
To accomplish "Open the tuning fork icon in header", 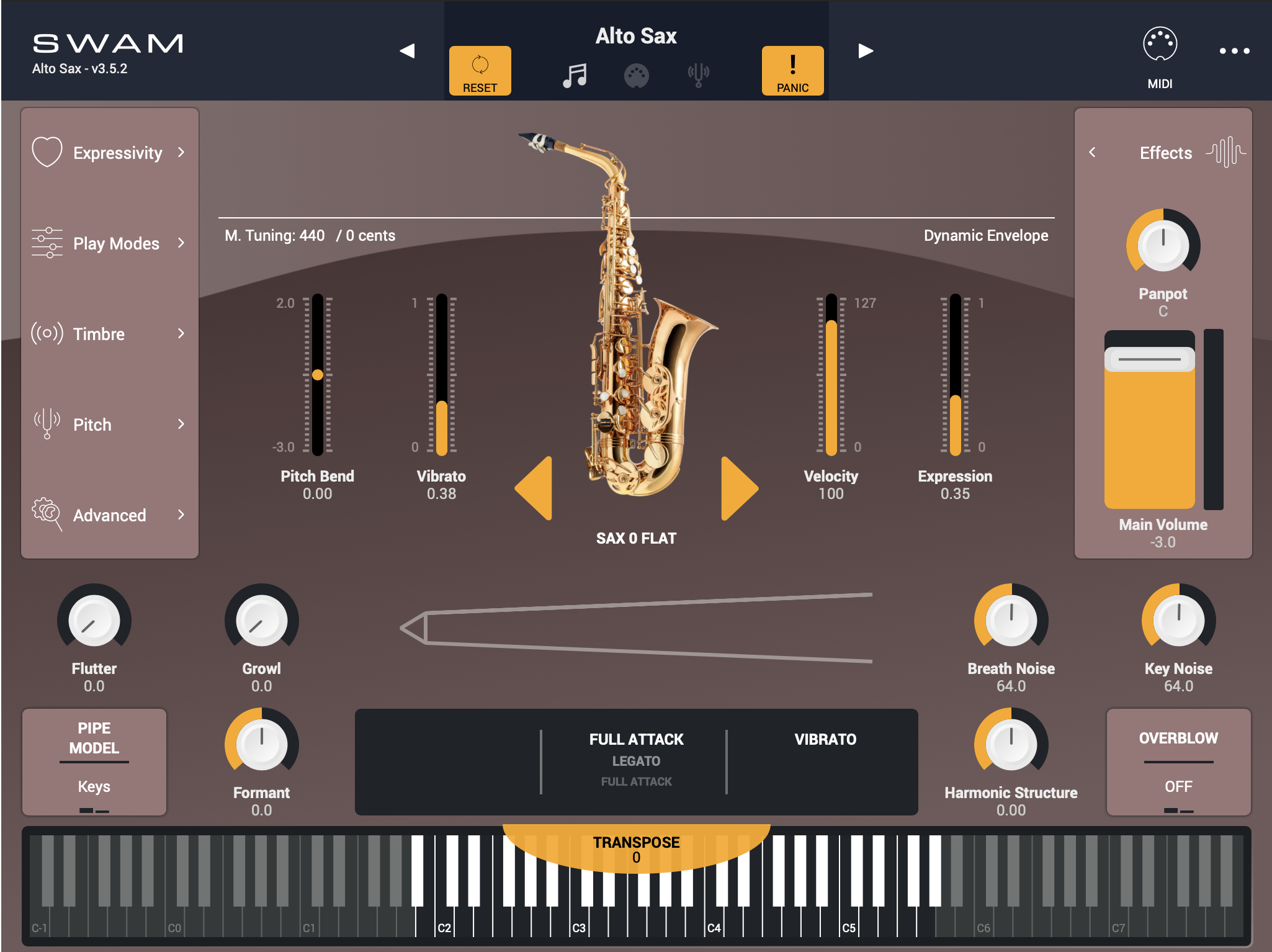I will (x=698, y=76).
